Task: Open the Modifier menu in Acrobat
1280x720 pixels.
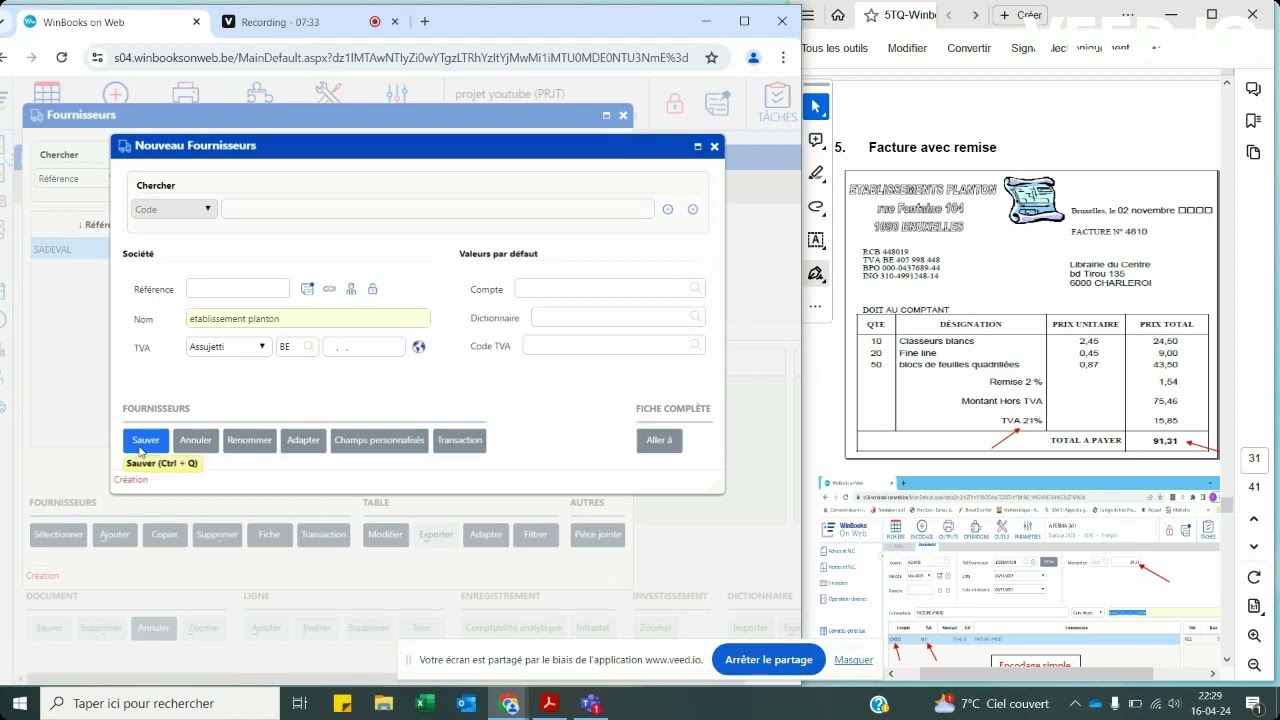Action: 908,48
